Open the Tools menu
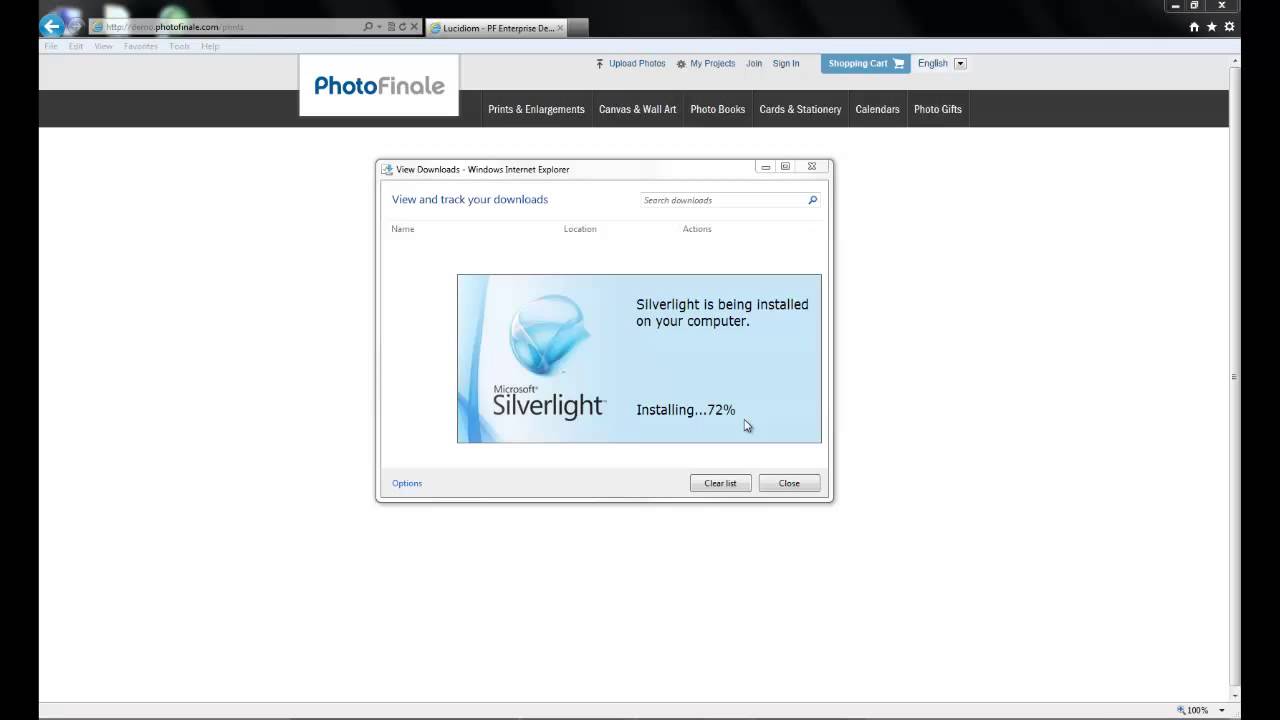 click(x=179, y=46)
